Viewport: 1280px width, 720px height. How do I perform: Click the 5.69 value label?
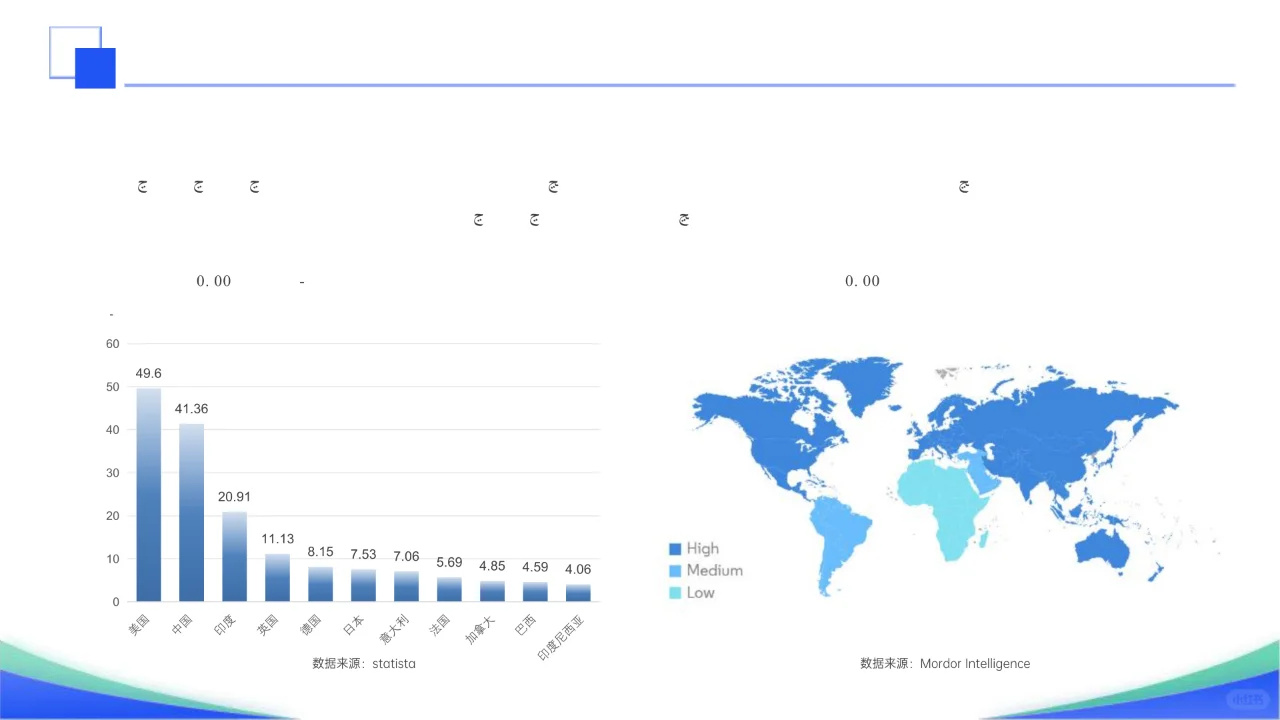(x=449, y=563)
